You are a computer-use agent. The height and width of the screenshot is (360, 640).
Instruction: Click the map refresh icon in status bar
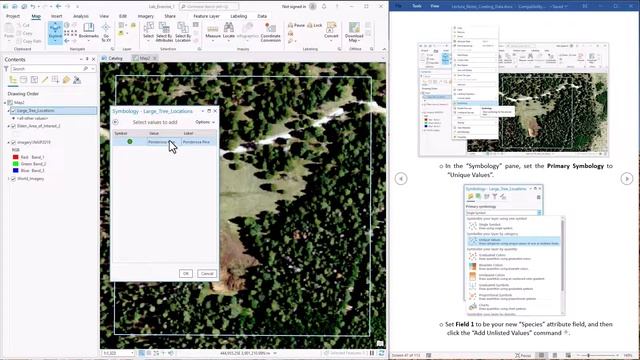coord(381,353)
